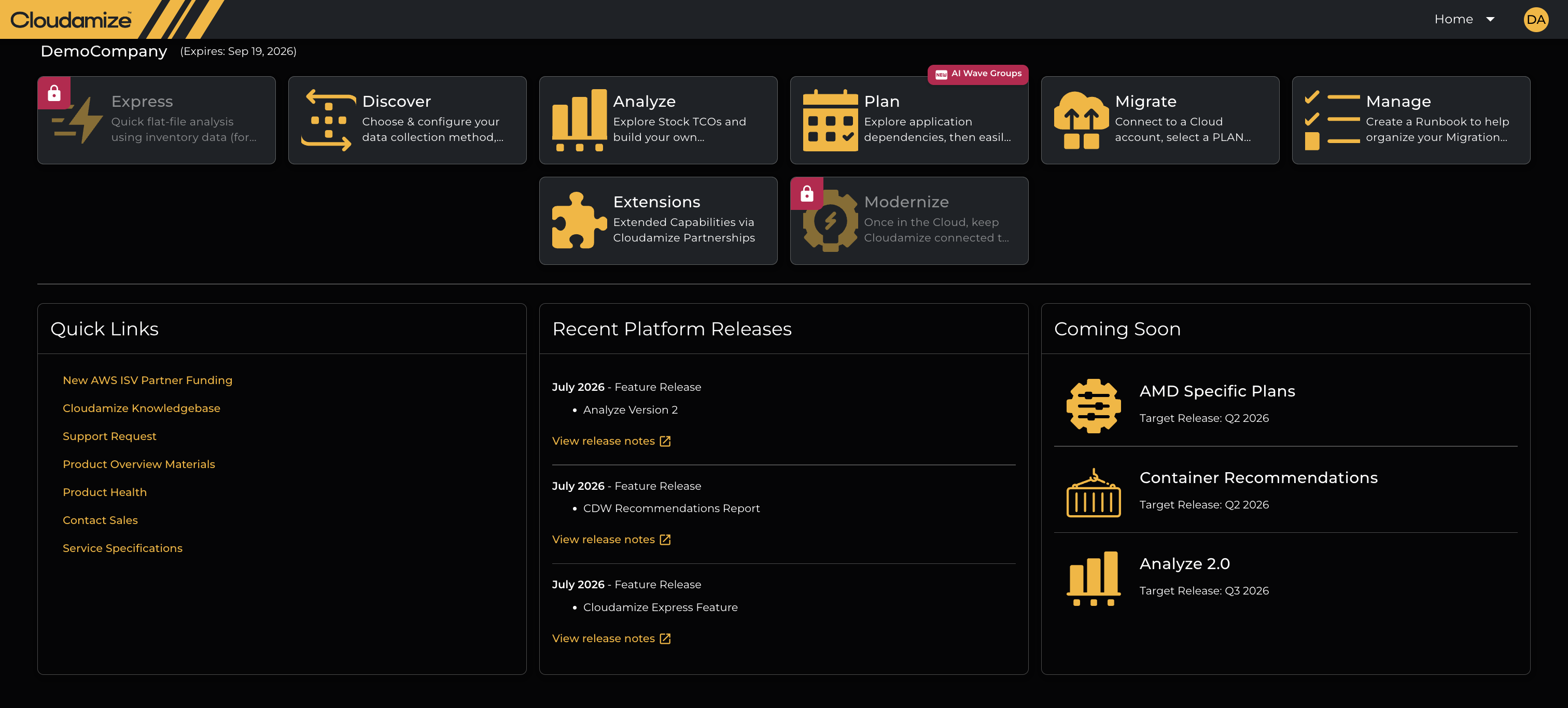This screenshot has height=708, width=1568.
Task: Open the Support Request link
Action: [109, 437]
